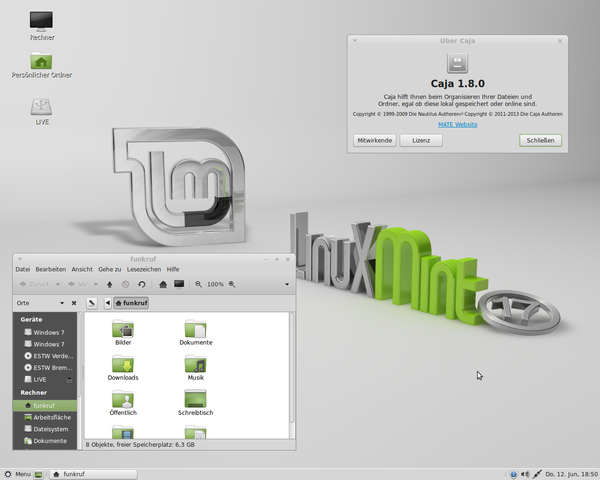The height and width of the screenshot is (480, 600).
Task: Open the Datei menu
Action: [23, 269]
